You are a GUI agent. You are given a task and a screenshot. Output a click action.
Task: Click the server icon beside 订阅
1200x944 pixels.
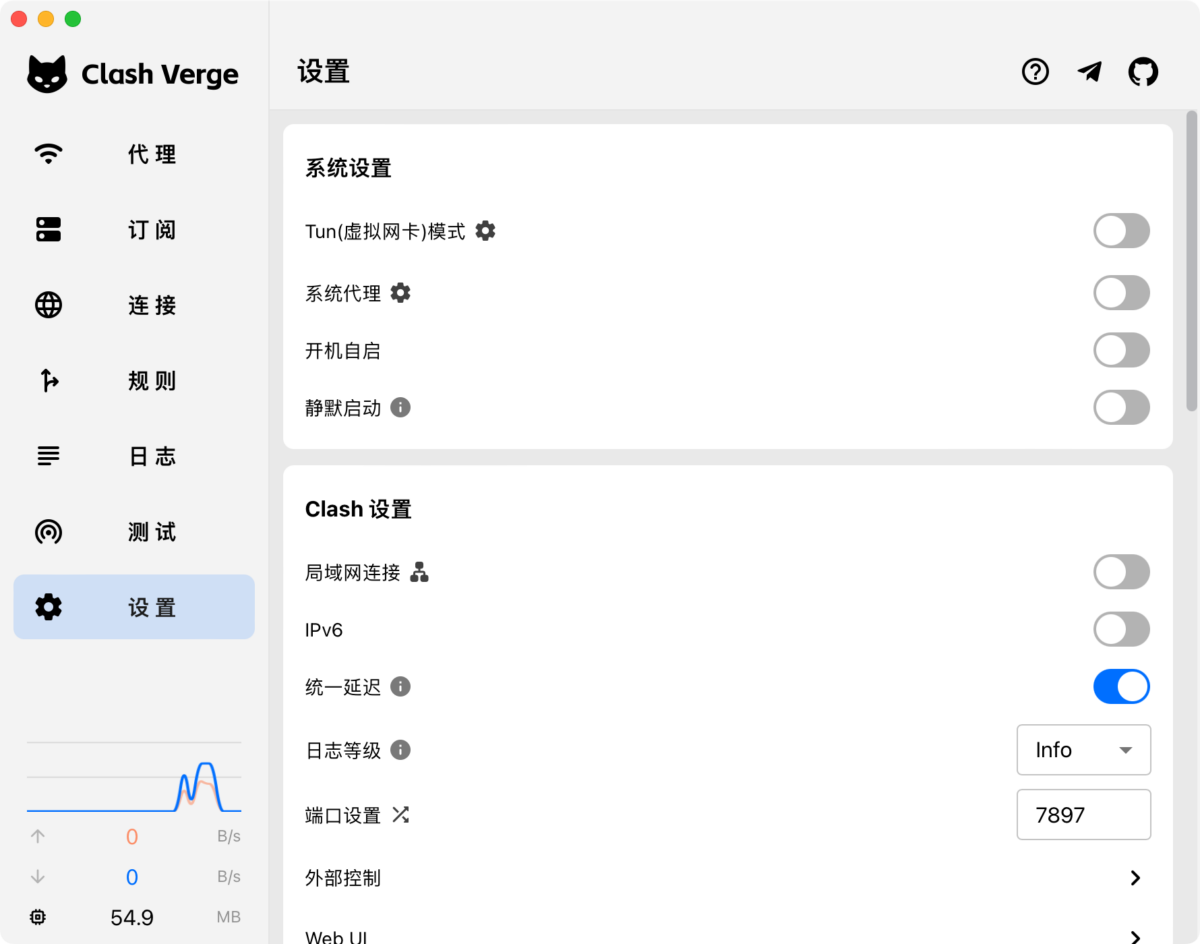pyautogui.click(x=48, y=229)
